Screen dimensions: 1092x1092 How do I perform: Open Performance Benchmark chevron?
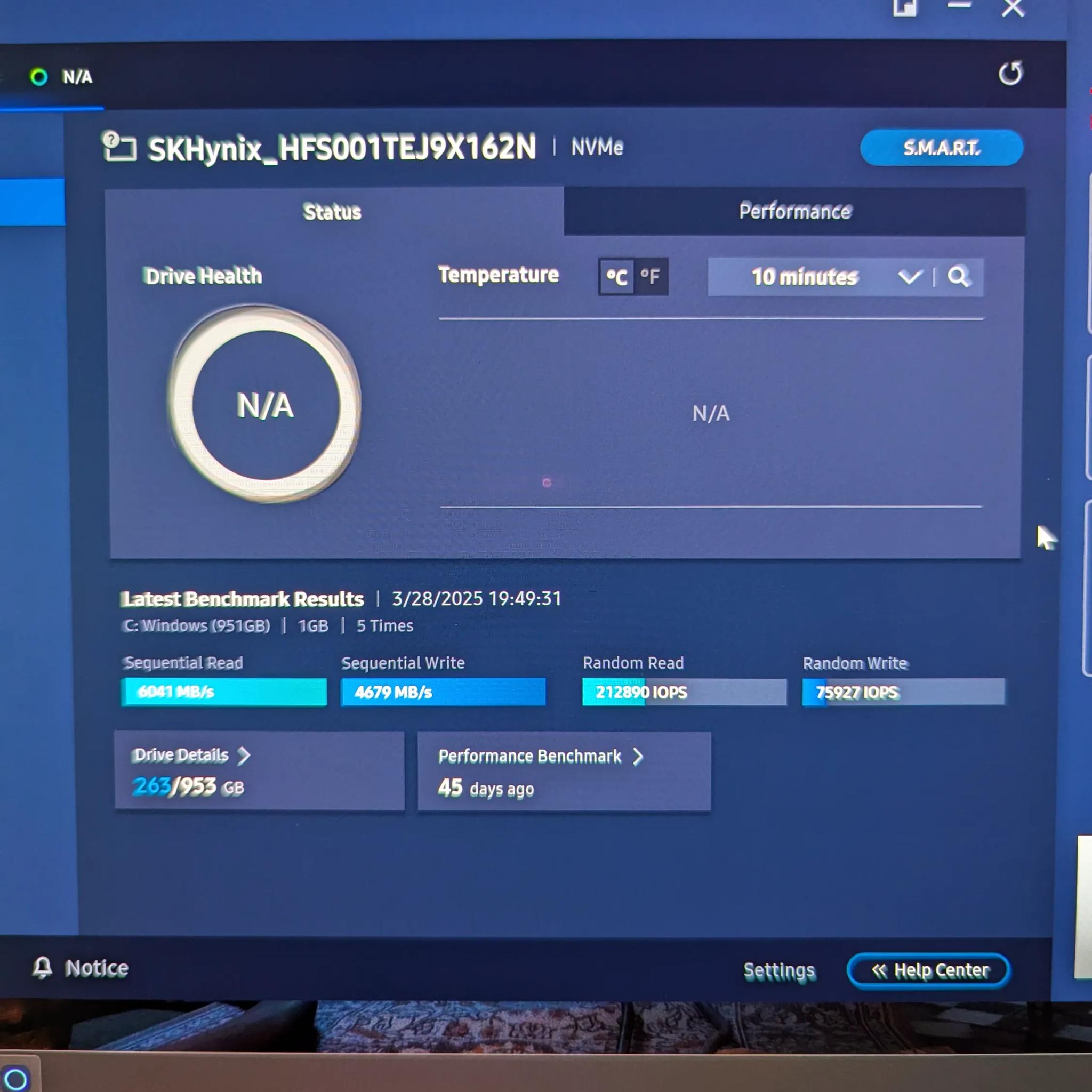[638, 757]
